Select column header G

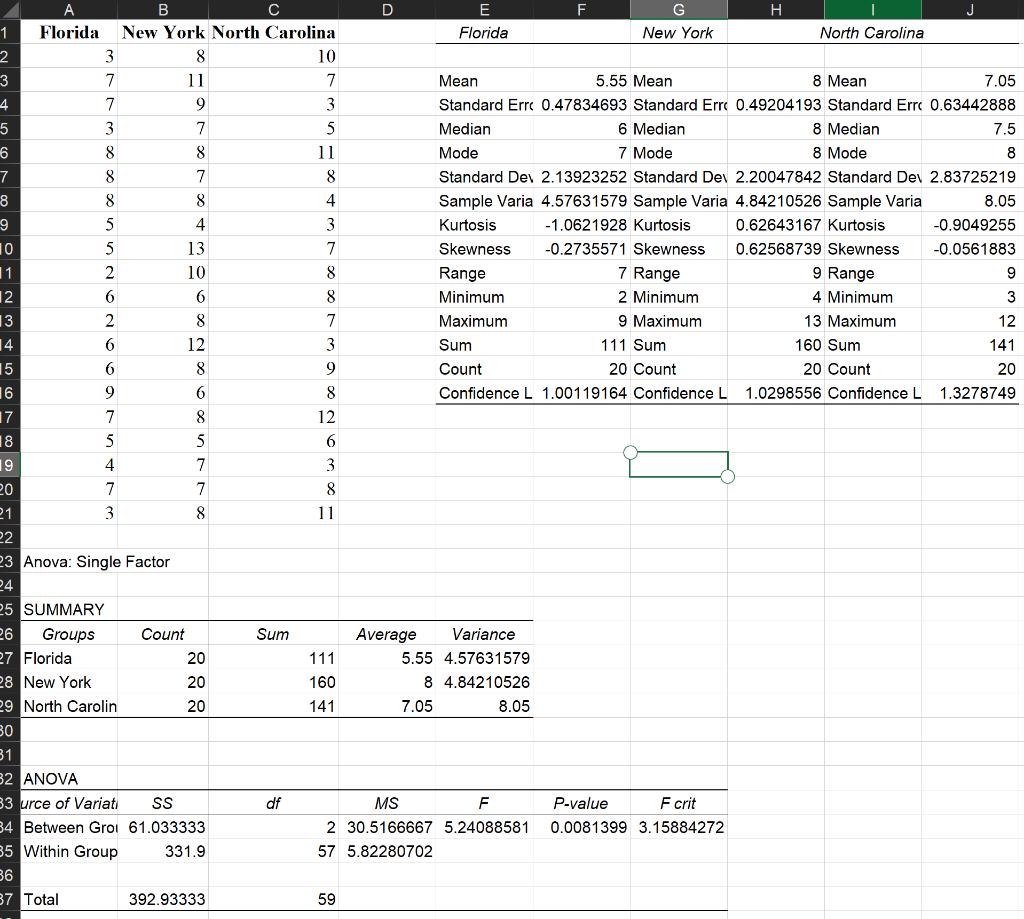coord(679,9)
